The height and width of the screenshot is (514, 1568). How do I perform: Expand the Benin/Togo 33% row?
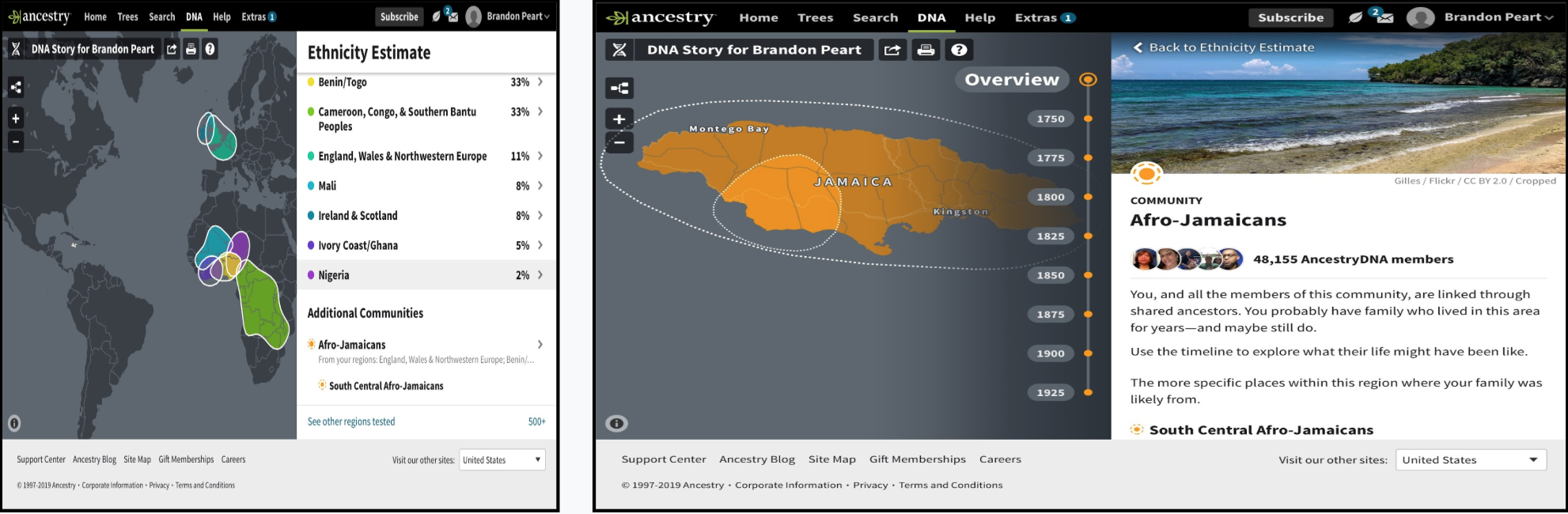426,82
